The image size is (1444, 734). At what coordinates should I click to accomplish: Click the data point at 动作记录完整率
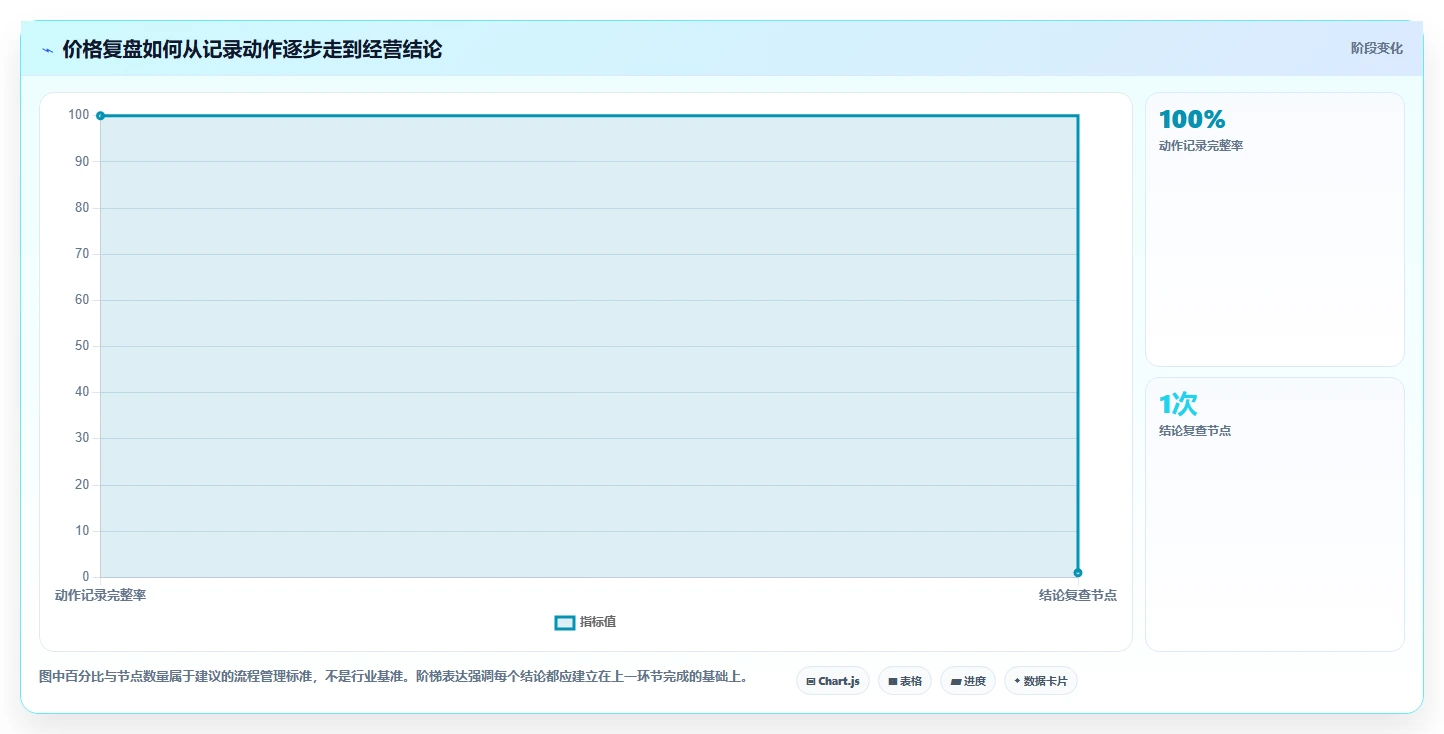[100, 116]
